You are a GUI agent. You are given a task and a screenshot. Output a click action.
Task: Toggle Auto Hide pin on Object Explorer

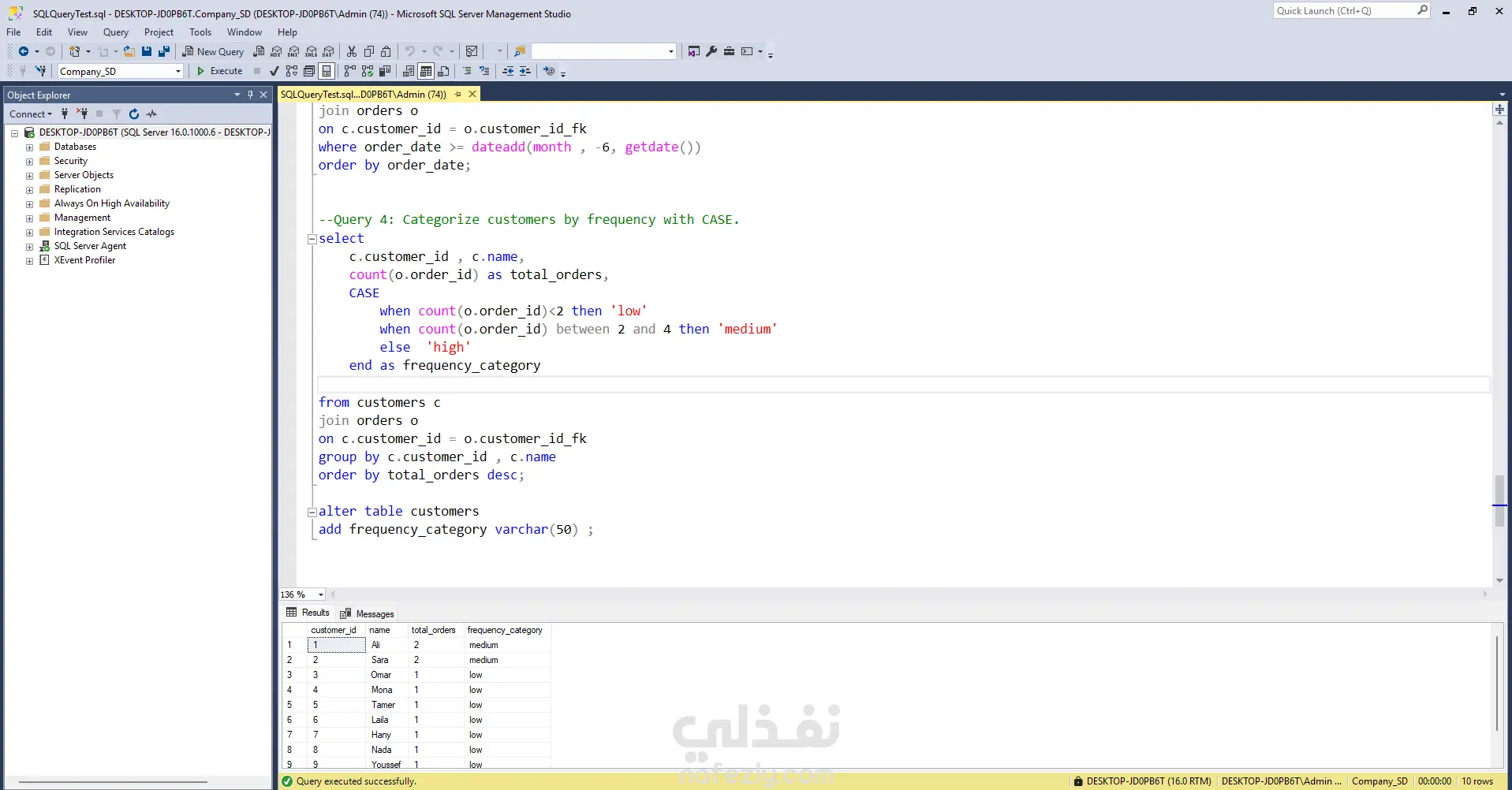pos(250,95)
